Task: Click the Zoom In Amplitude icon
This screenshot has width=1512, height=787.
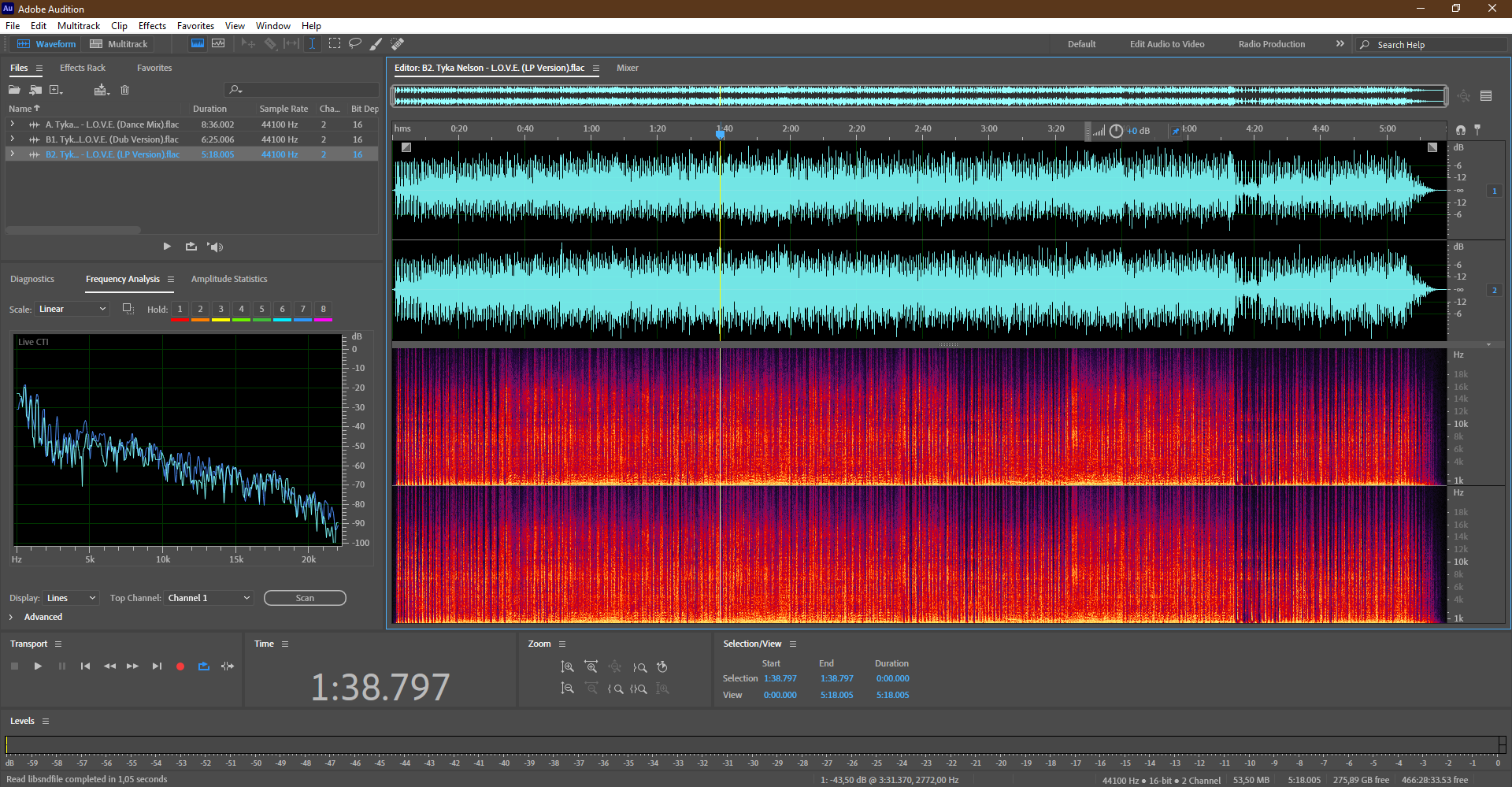Action: 567,667
